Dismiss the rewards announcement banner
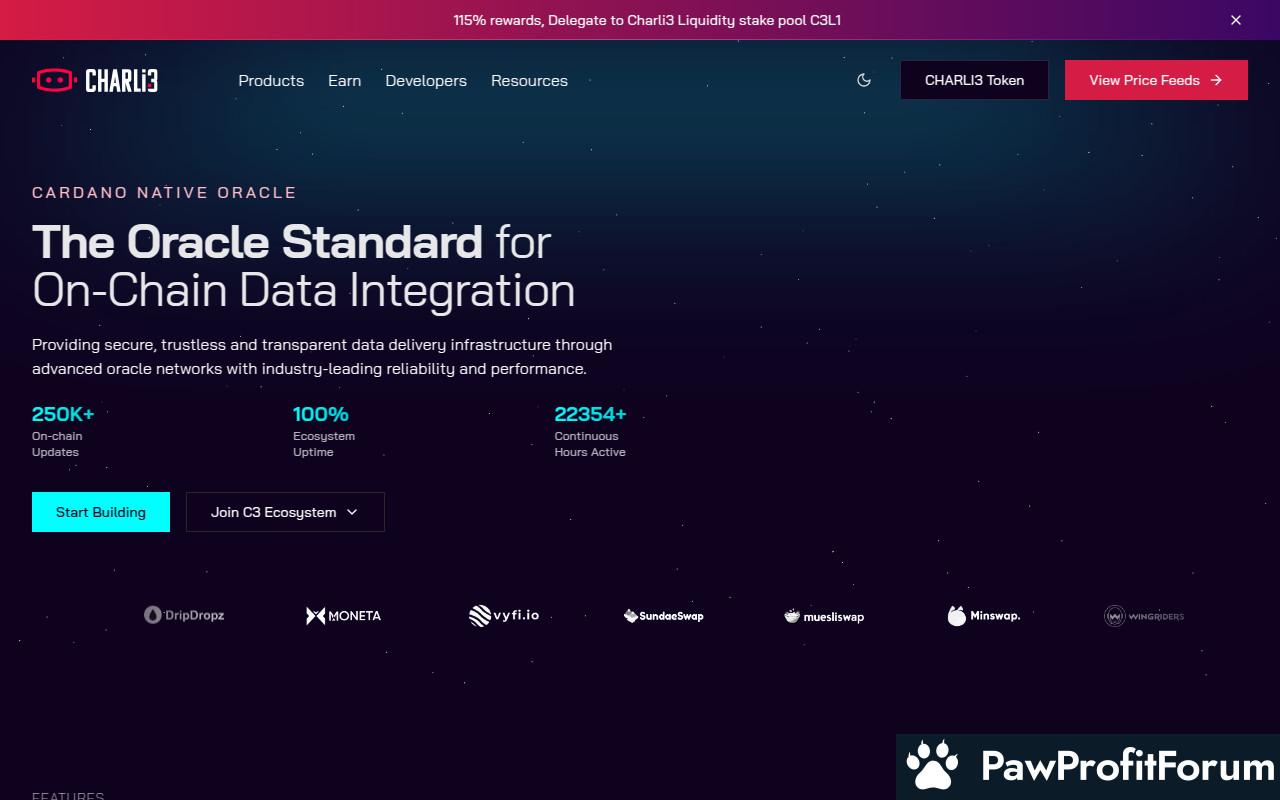This screenshot has width=1280, height=800. tap(1236, 20)
